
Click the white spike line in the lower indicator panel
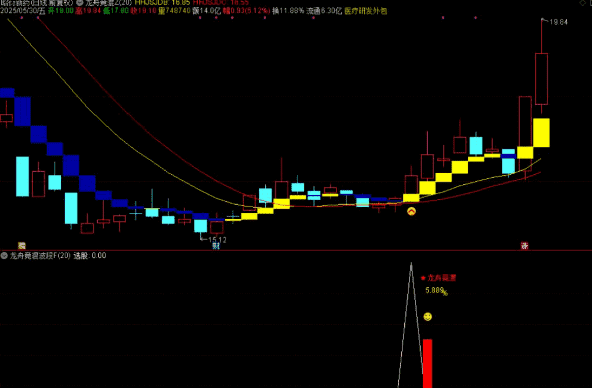pos(411,325)
